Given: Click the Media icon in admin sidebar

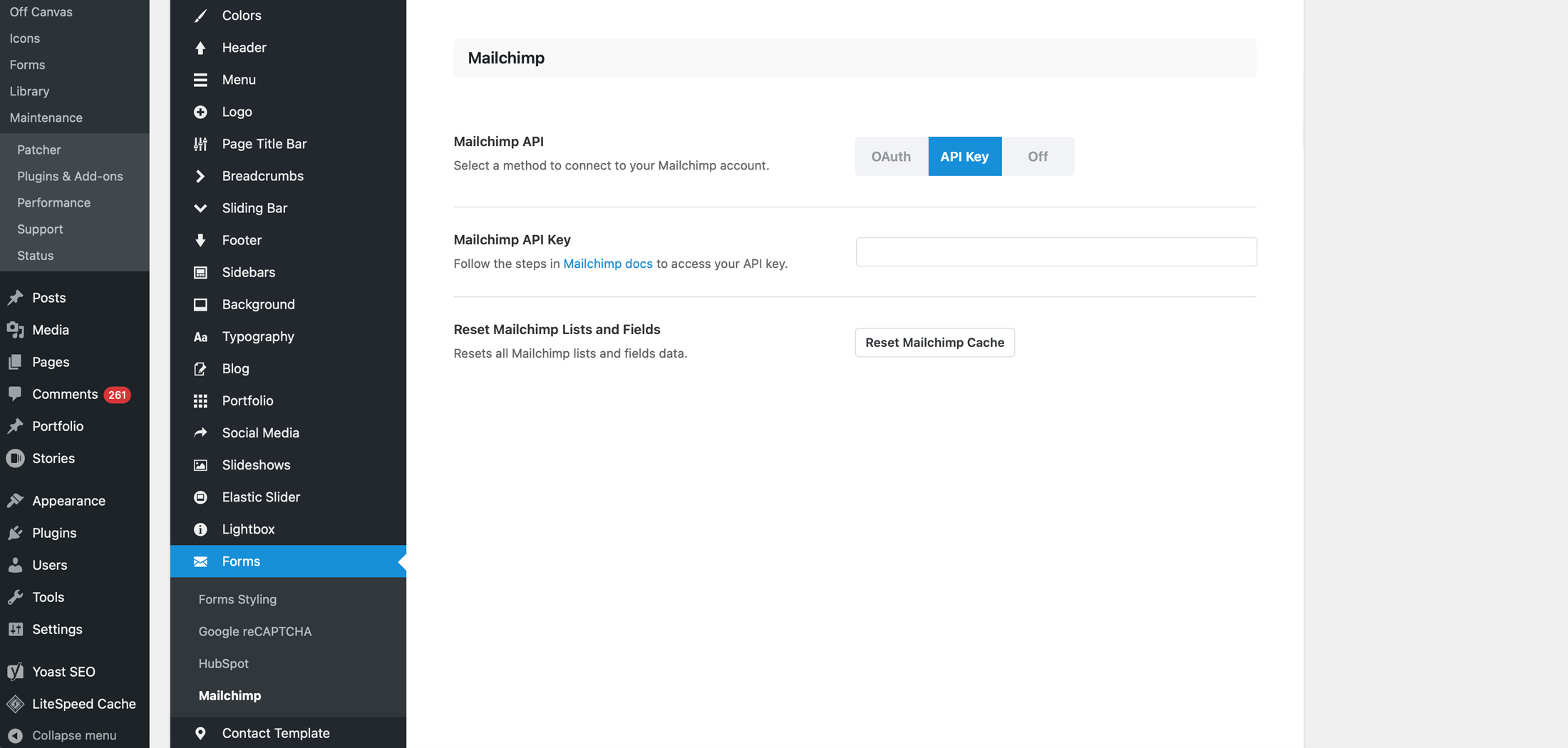Looking at the screenshot, I should [x=16, y=329].
